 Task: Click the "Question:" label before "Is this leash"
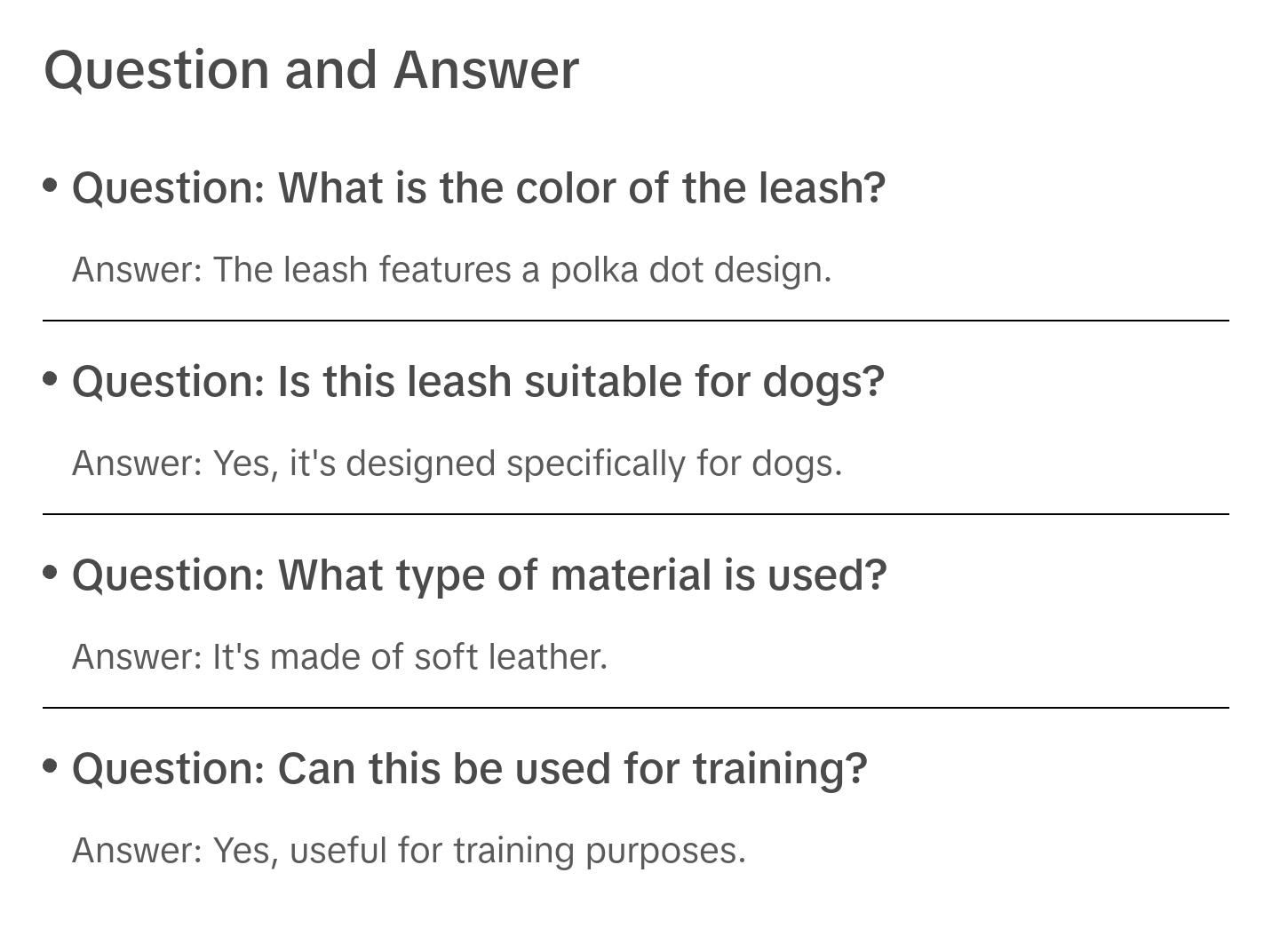[x=169, y=382]
